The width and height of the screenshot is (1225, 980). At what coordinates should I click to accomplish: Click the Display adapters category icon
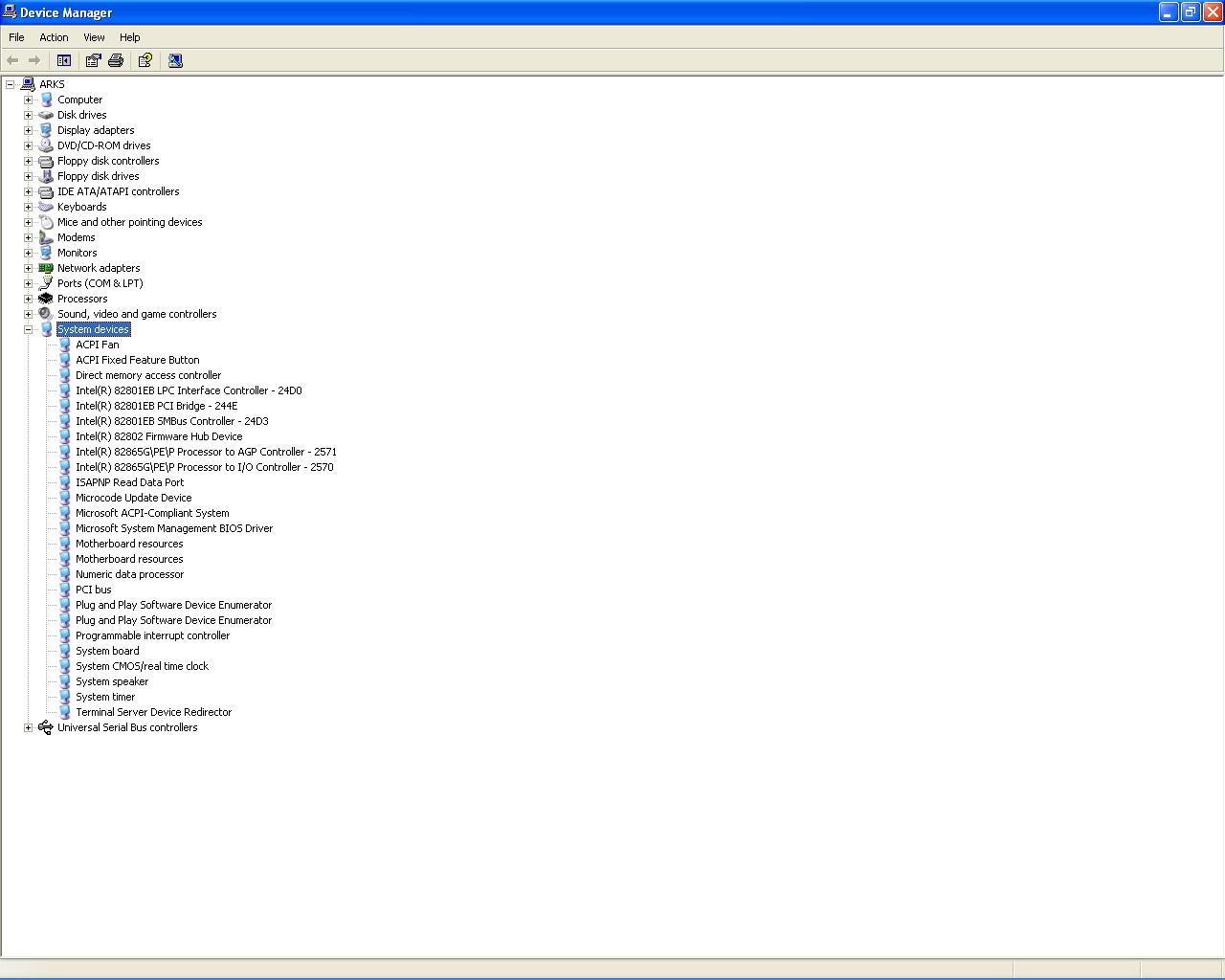tap(46, 130)
